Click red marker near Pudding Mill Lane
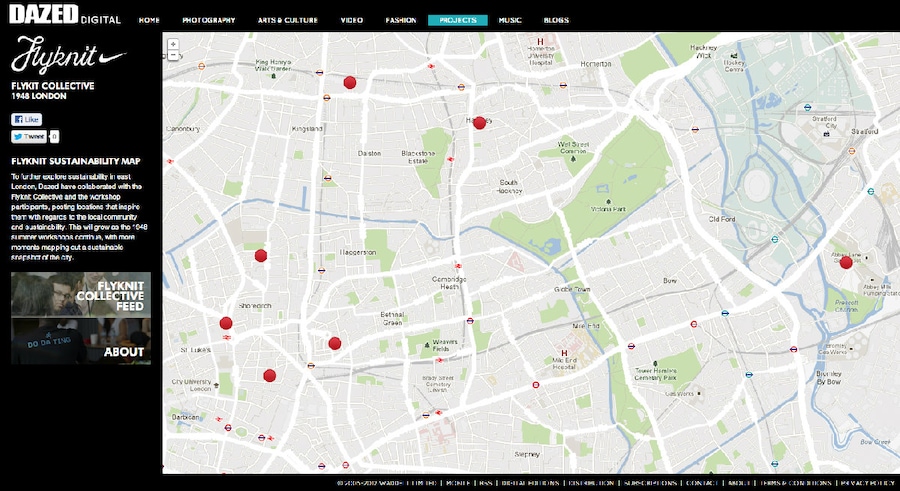 coord(846,262)
